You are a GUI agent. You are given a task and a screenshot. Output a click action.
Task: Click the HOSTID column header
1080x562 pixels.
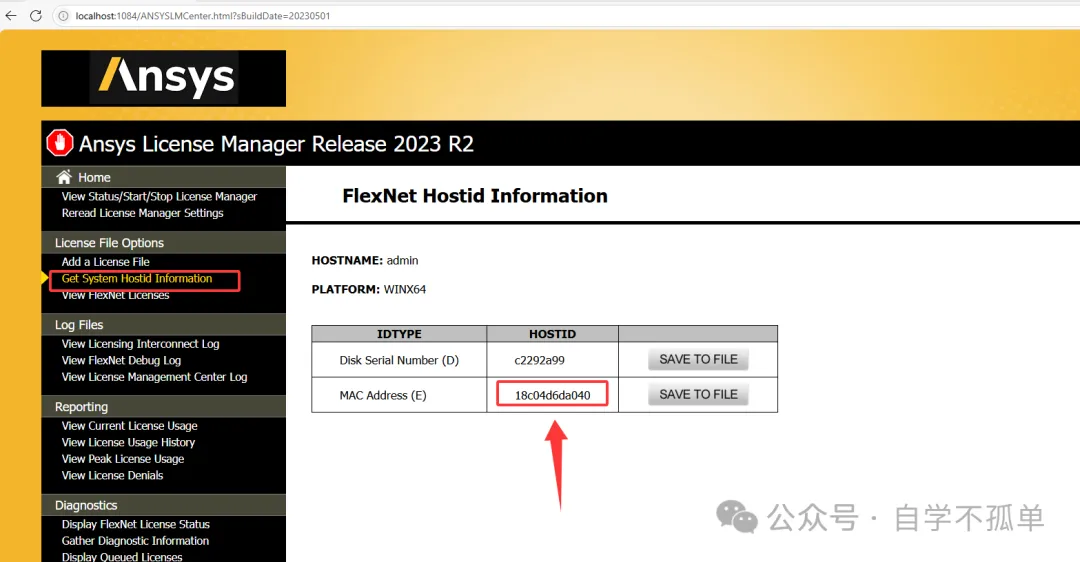click(552, 334)
